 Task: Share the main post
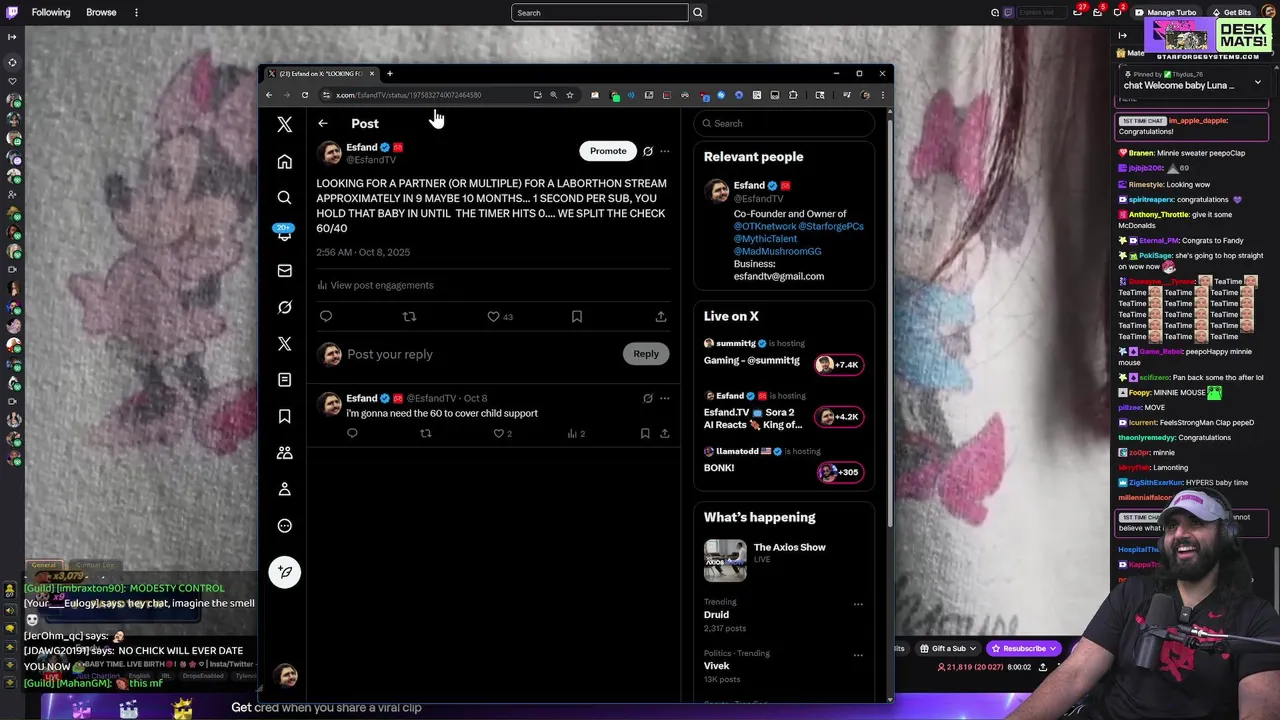click(x=661, y=316)
